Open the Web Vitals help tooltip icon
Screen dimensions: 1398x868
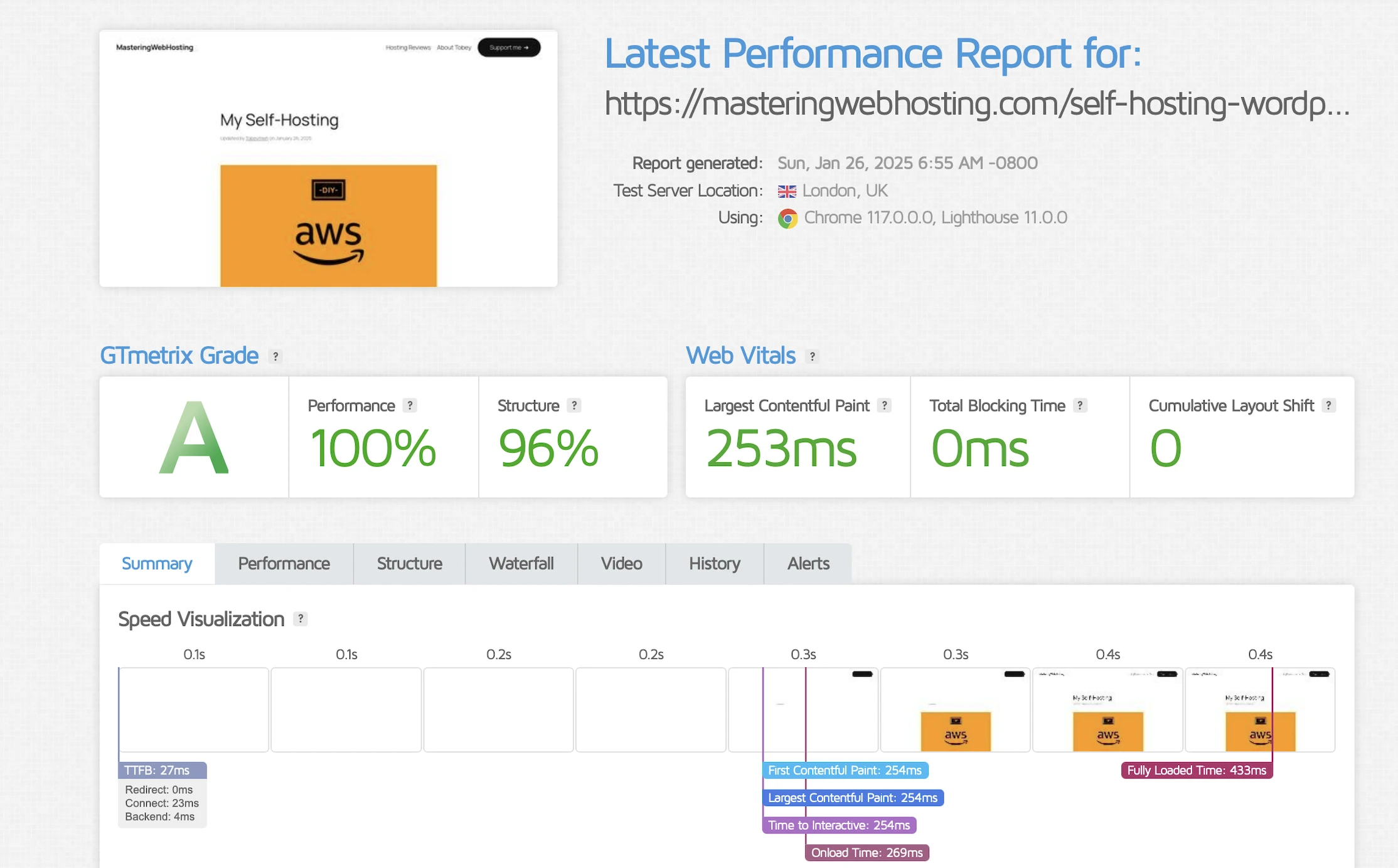tap(812, 356)
